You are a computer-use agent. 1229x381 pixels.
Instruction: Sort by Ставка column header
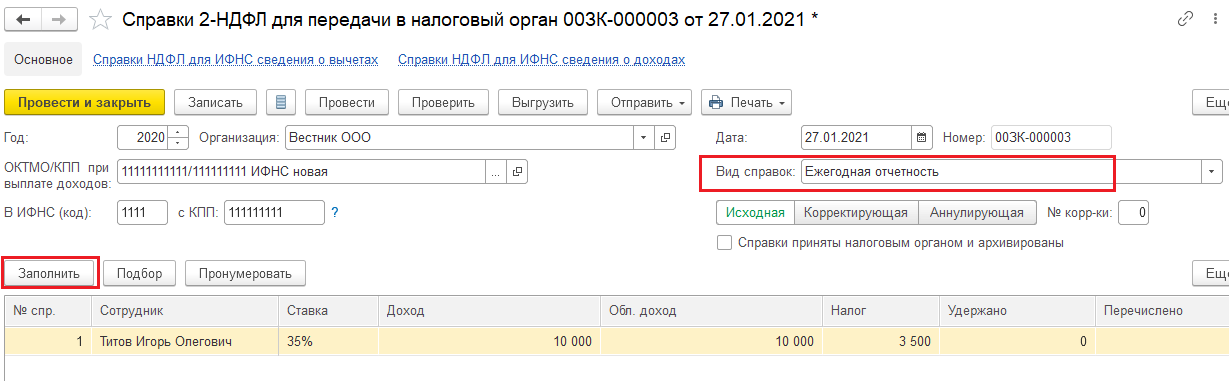(329, 311)
